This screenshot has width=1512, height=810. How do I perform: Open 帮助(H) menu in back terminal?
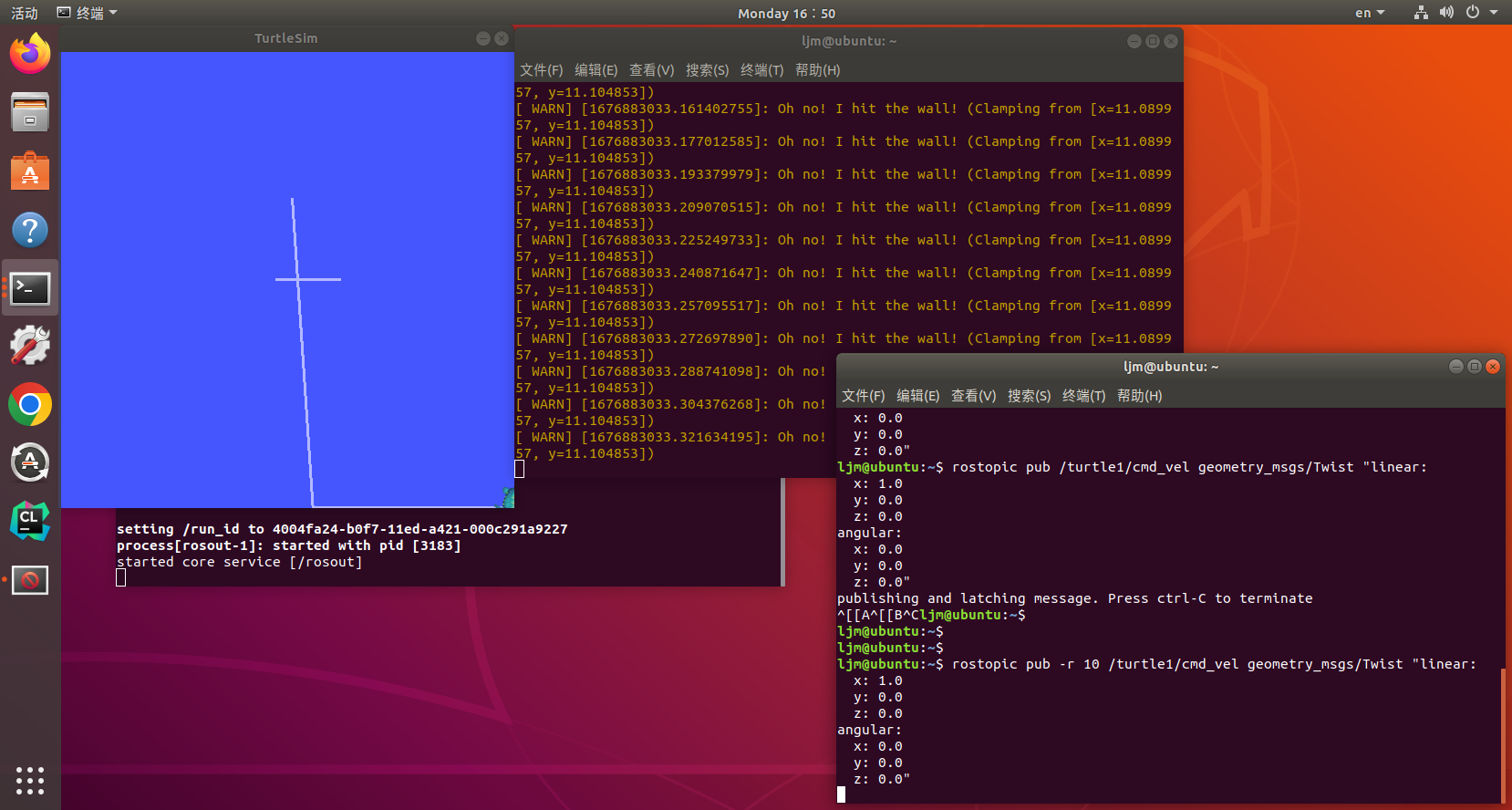(x=818, y=70)
